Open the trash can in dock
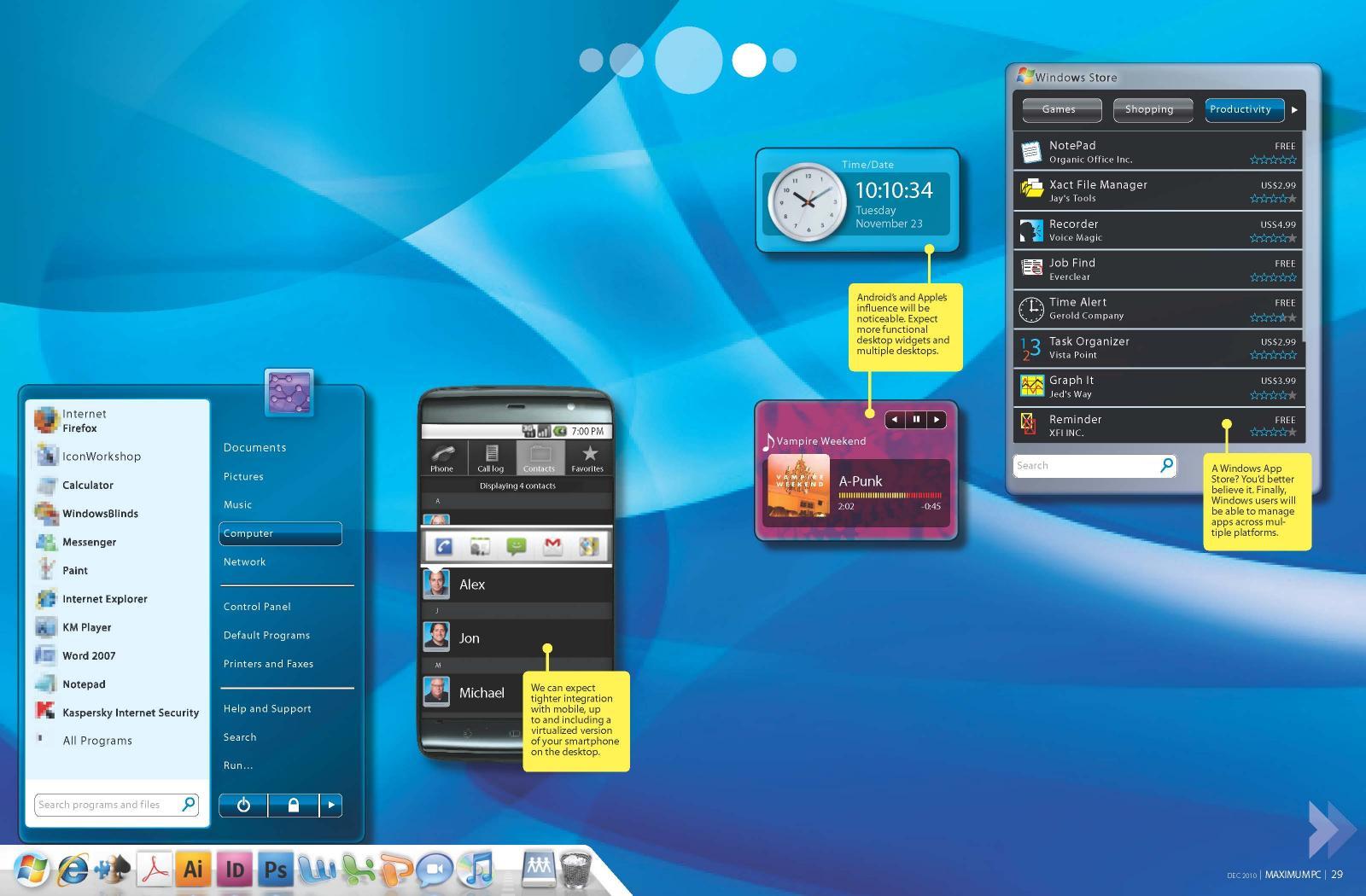 click(x=575, y=870)
